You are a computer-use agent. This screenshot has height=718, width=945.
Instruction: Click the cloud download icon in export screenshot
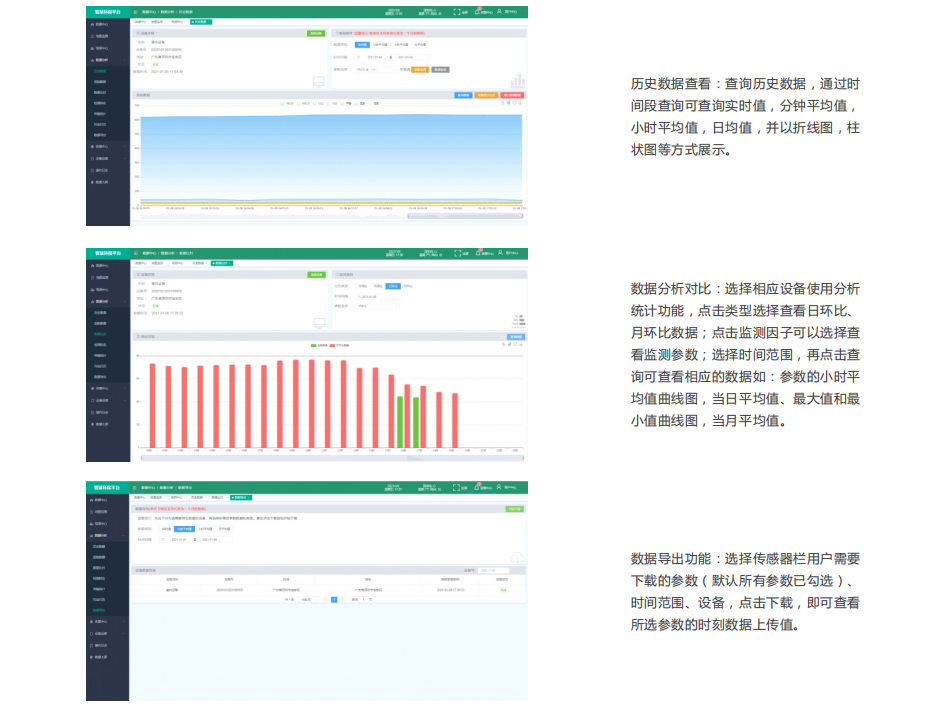point(517,559)
